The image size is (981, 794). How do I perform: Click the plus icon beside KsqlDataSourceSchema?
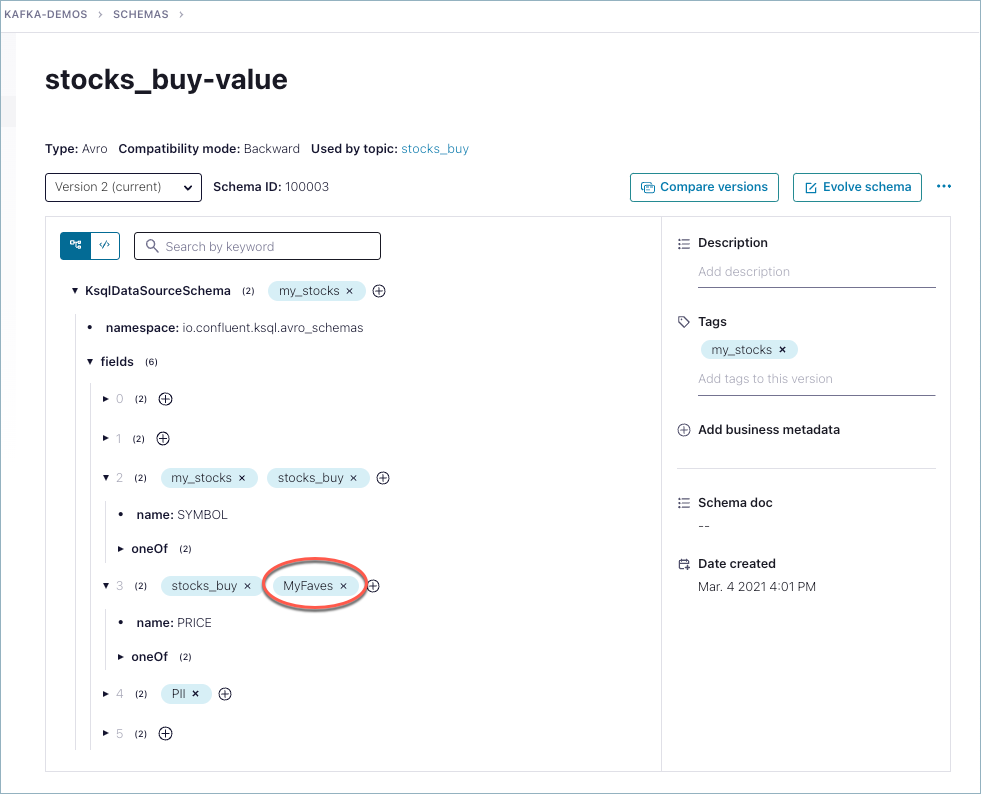tap(378, 290)
